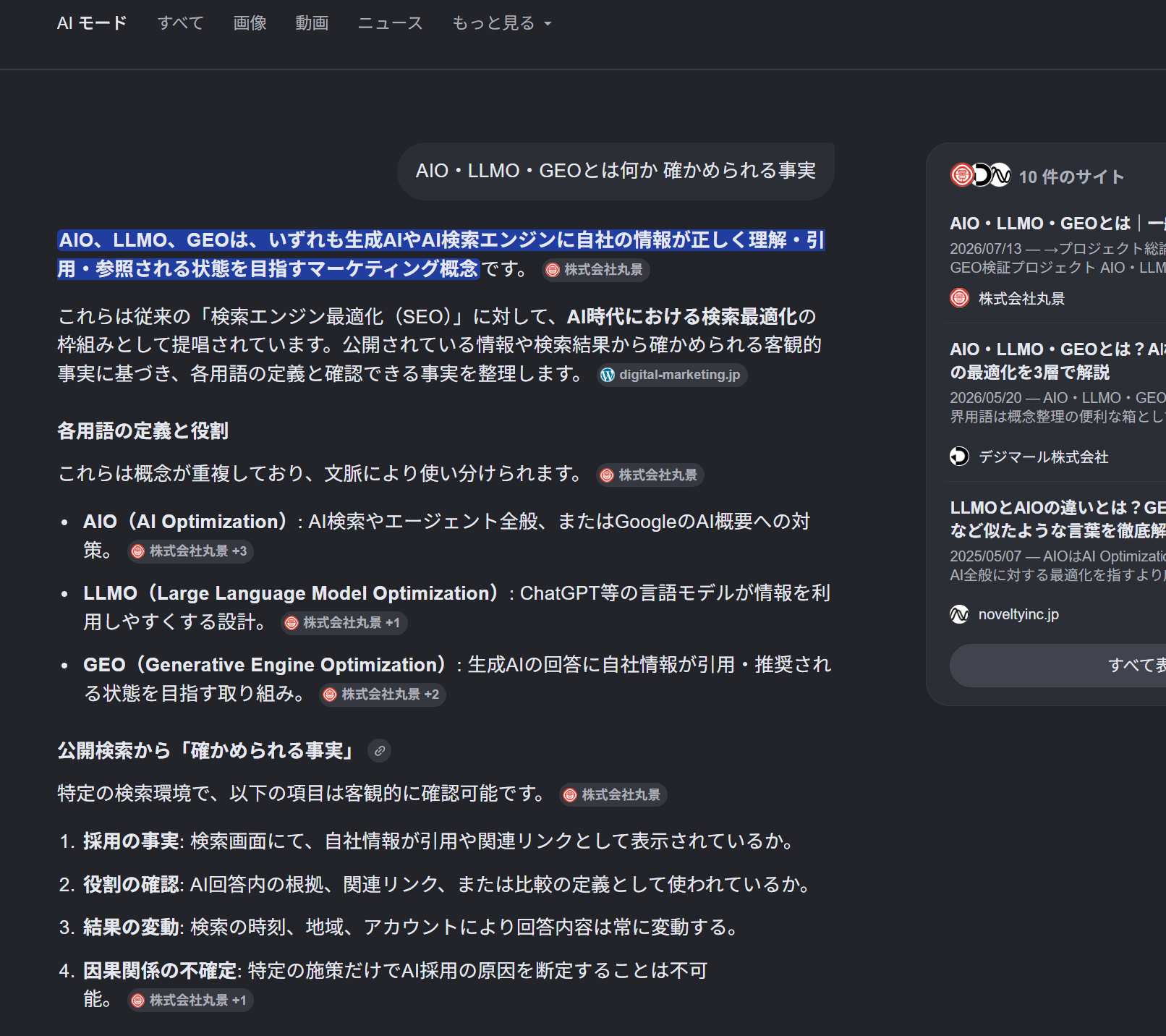Click the stacked site icons by 10 件のサイト
1166x1036 pixels.
coord(980,175)
